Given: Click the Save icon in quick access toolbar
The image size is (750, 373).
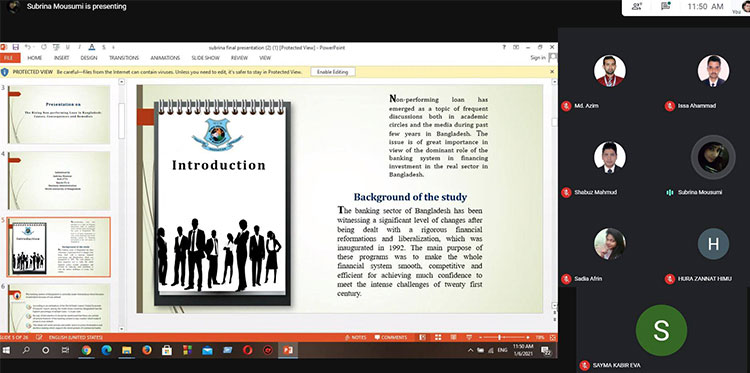Looking at the screenshot, I should [x=16, y=47].
